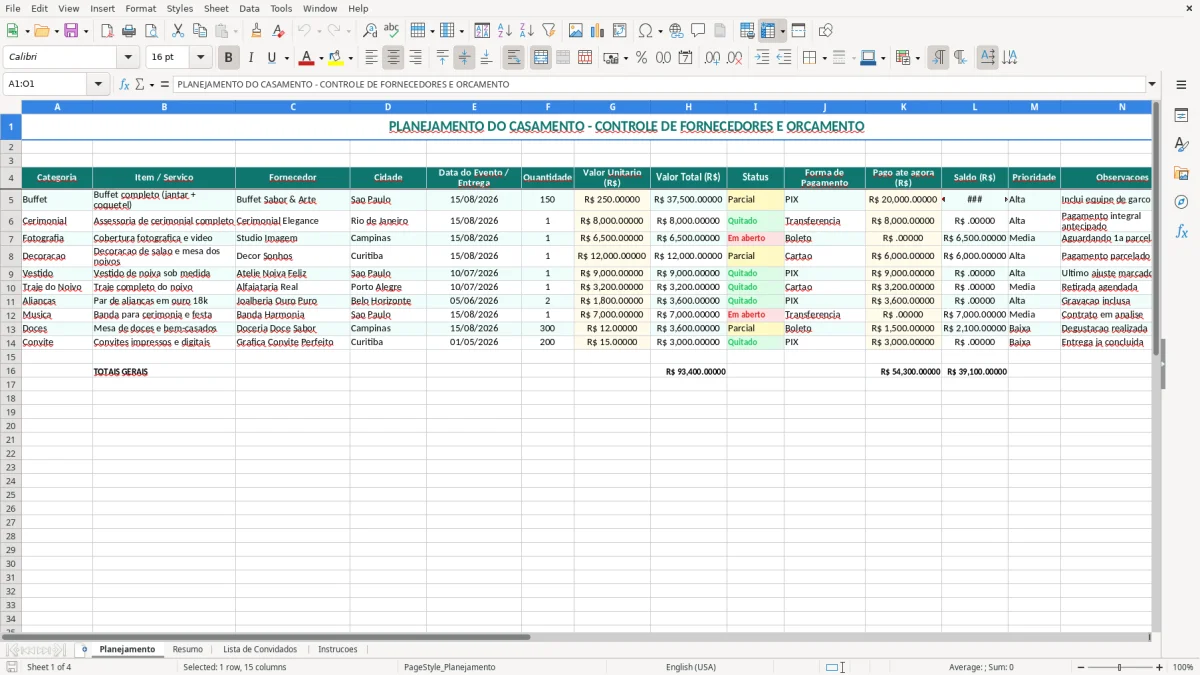Toggle Merge and Center Cells
This screenshot has height=675, width=1200.
541,58
